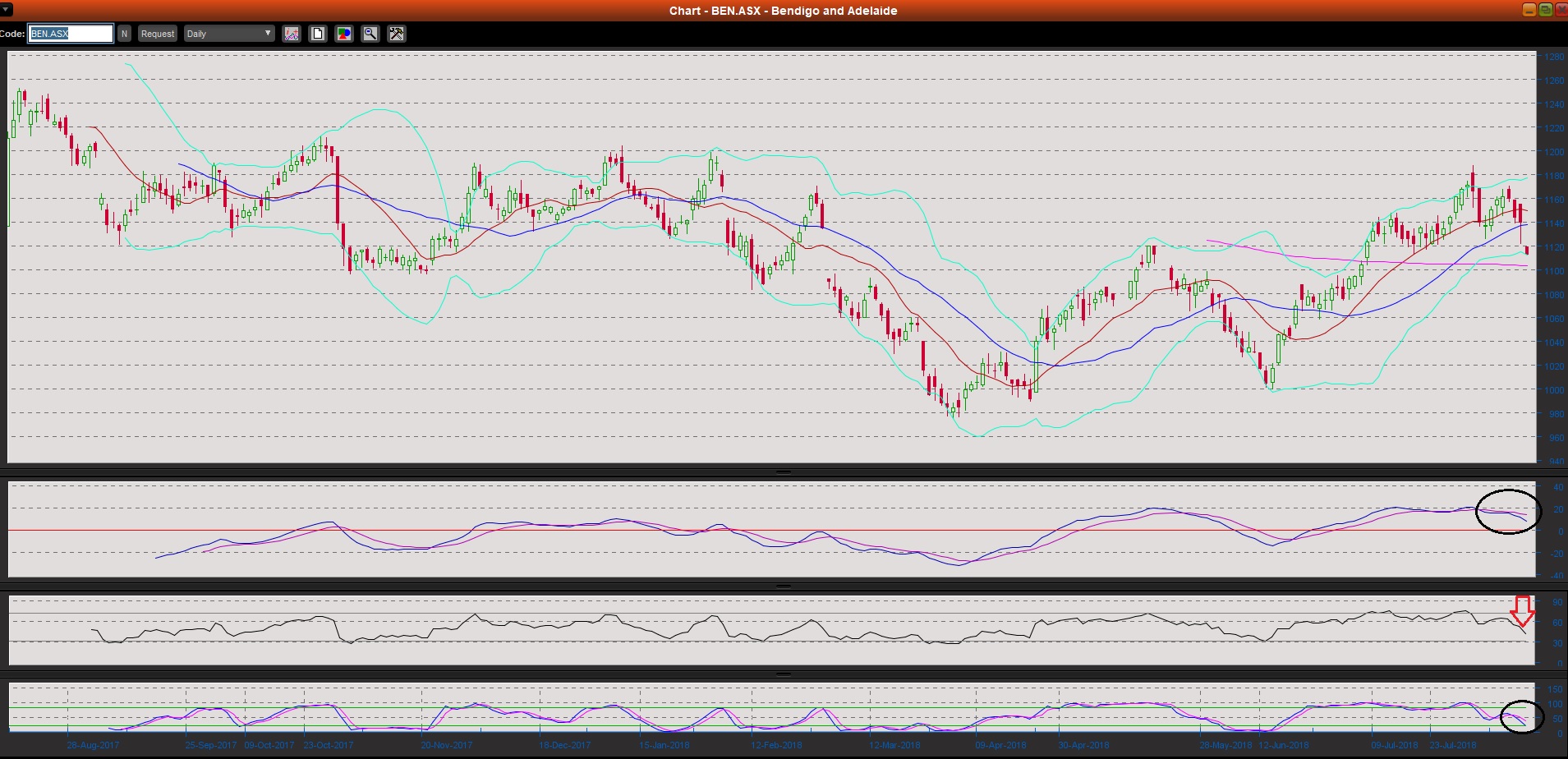Viewport: 1568px width, 759px height.
Task: Click the Request button
Action: pyautogui.click(x=157, y=34)
